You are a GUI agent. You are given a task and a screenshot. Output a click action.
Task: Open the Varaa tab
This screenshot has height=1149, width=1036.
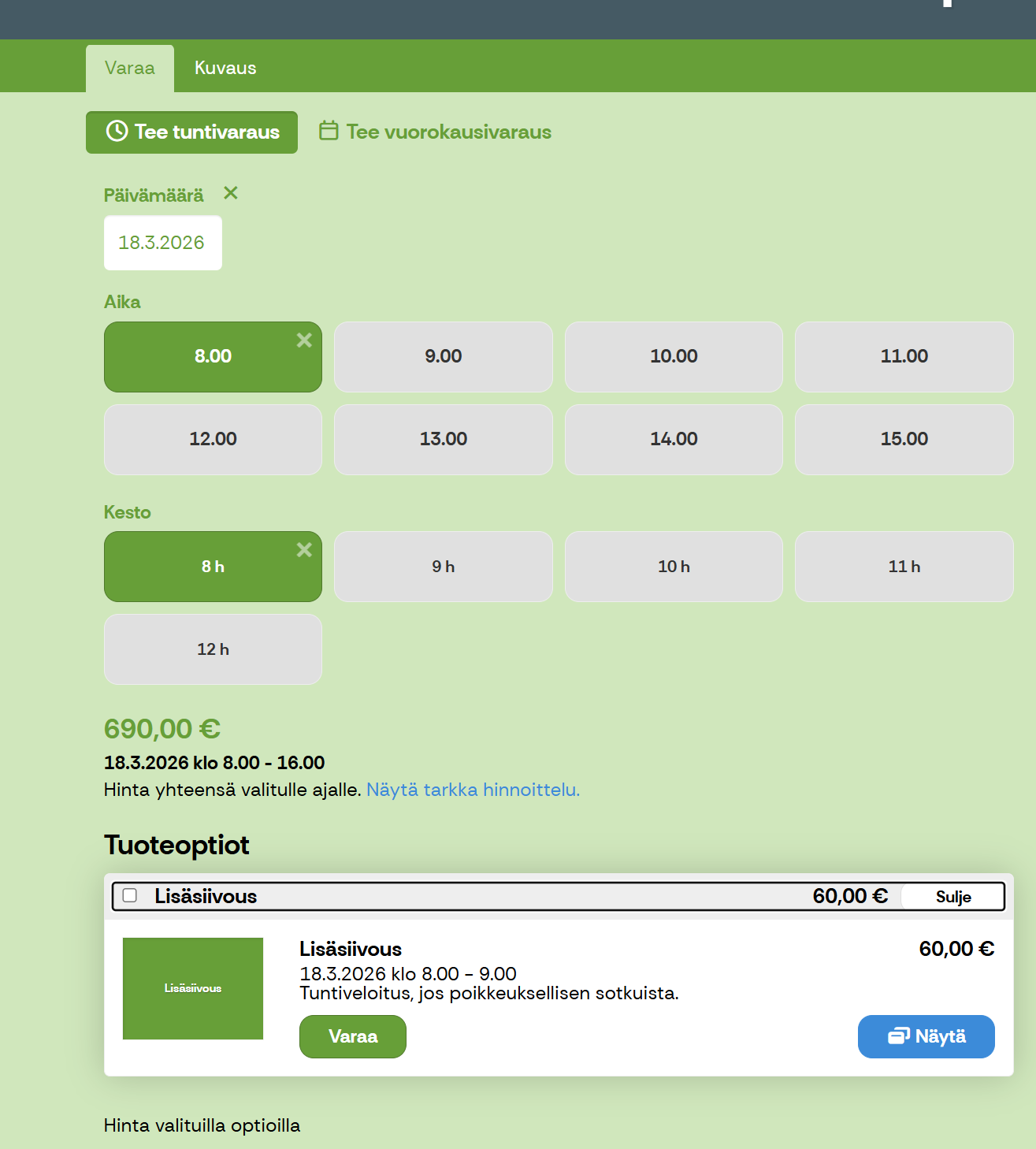(x=130, y=69)
